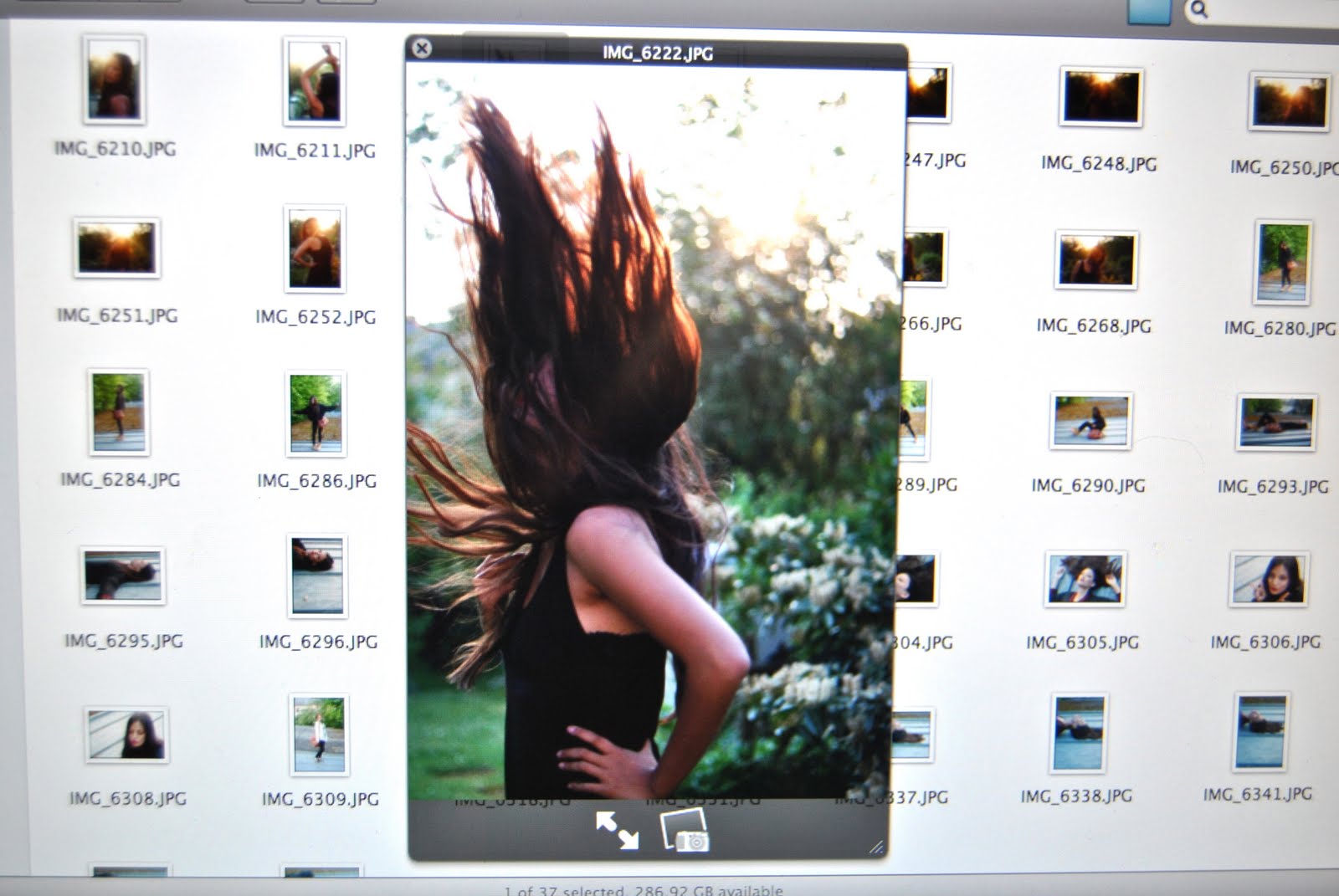1339x896 pixels.
Task: Click the IMG_6251.JPG file icon
Action: click(116, 248)
